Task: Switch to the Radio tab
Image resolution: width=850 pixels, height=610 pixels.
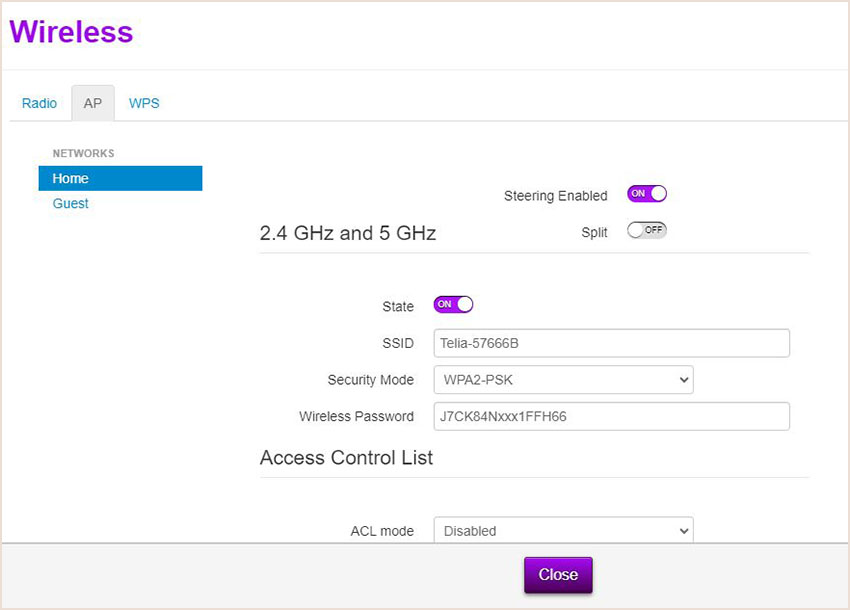Action: point(39,103)
